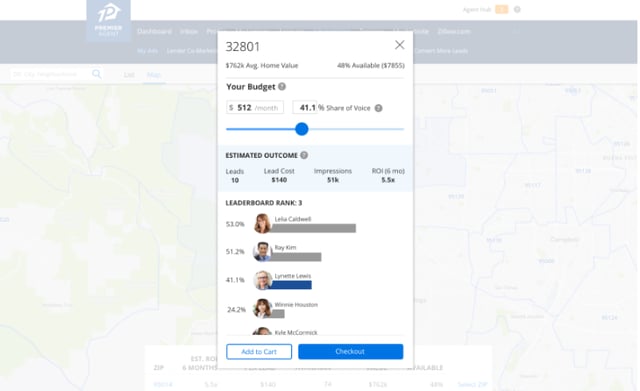Focus the monthly budget amount field

point(255,108)
